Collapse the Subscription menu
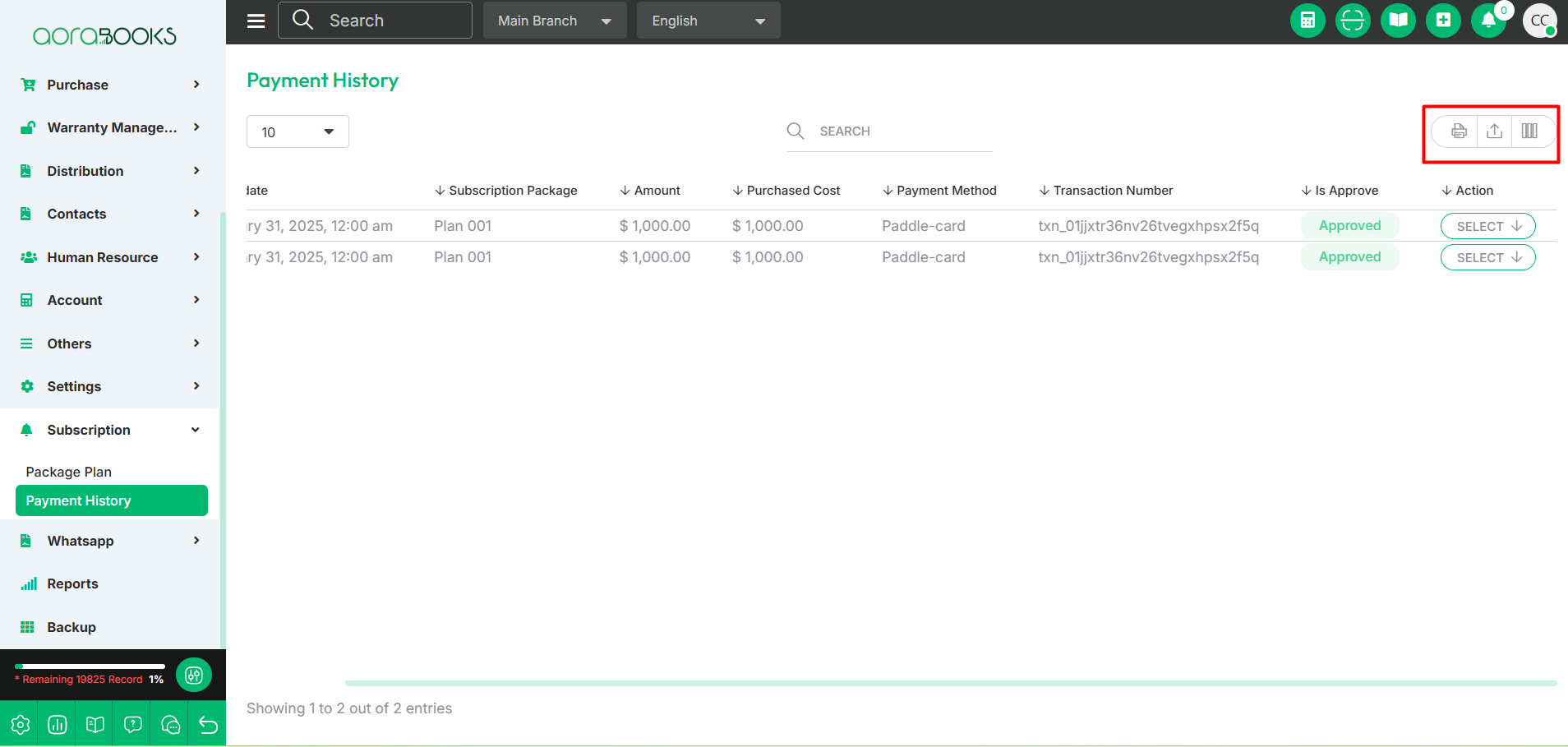The image size is (1568, 747). [110, 430]
